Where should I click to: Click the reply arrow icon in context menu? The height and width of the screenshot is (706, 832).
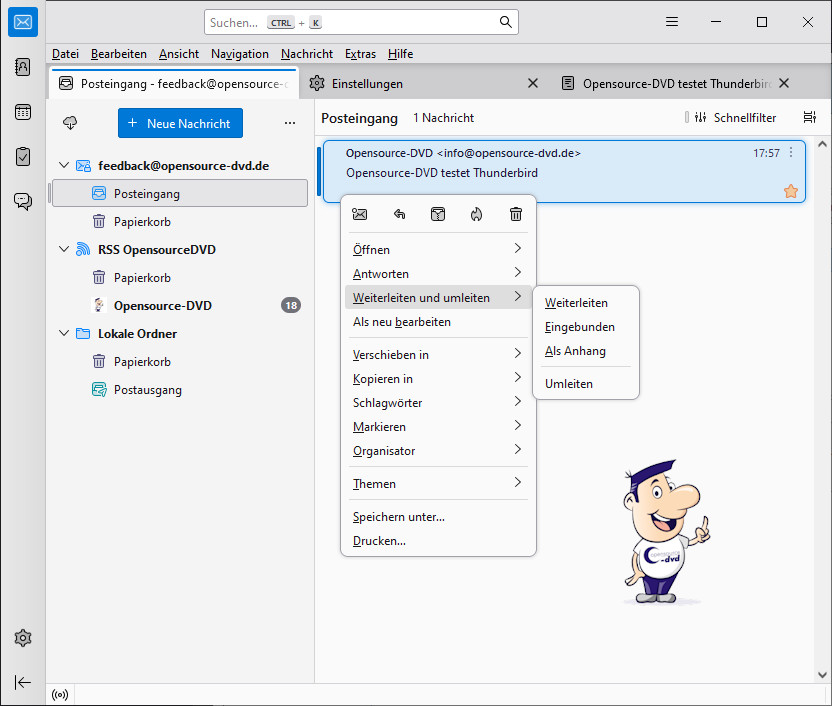pyautogui.click(x=399, y=214)
